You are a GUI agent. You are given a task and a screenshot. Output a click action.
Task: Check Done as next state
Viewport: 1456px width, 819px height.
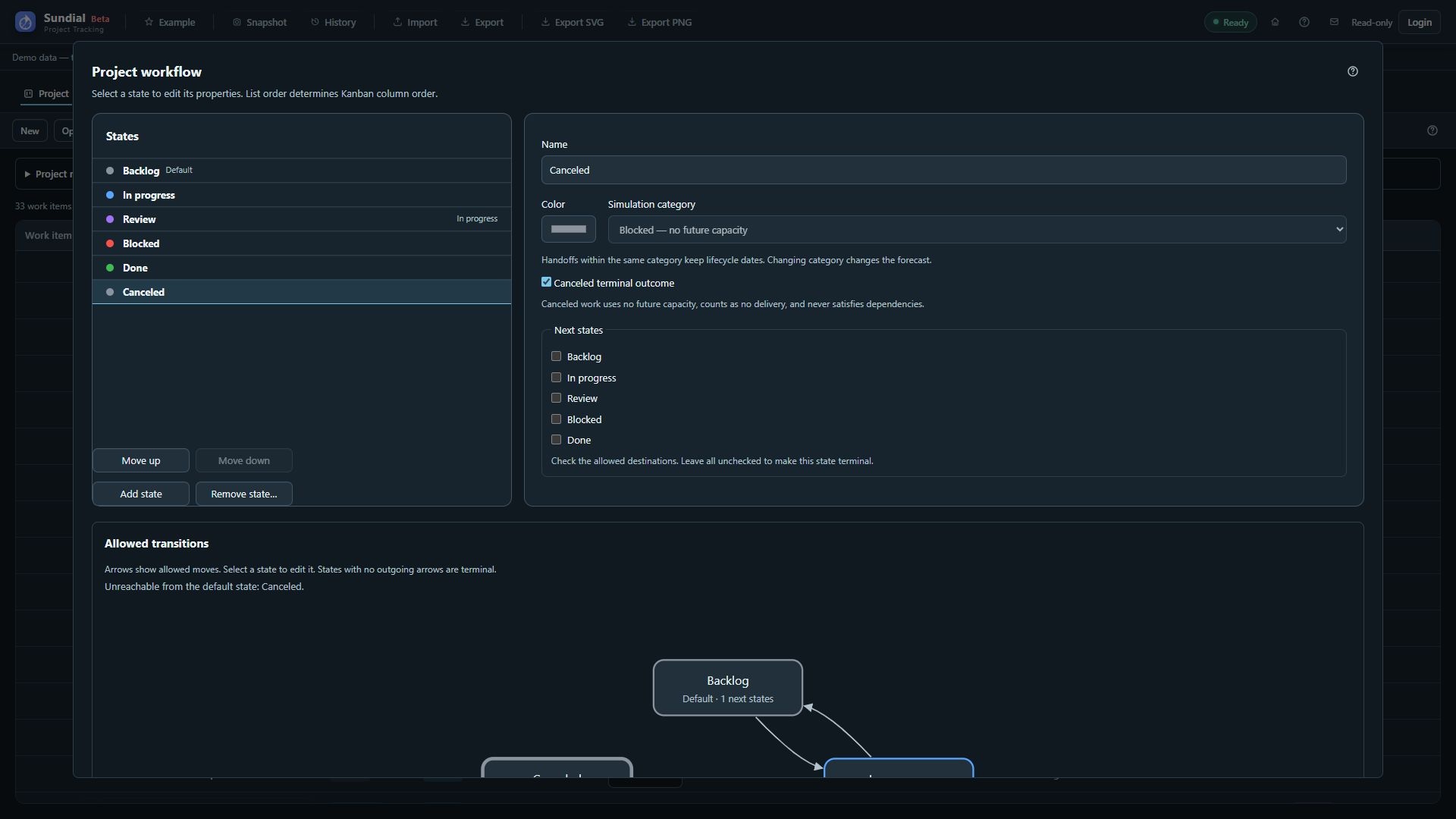556,440
